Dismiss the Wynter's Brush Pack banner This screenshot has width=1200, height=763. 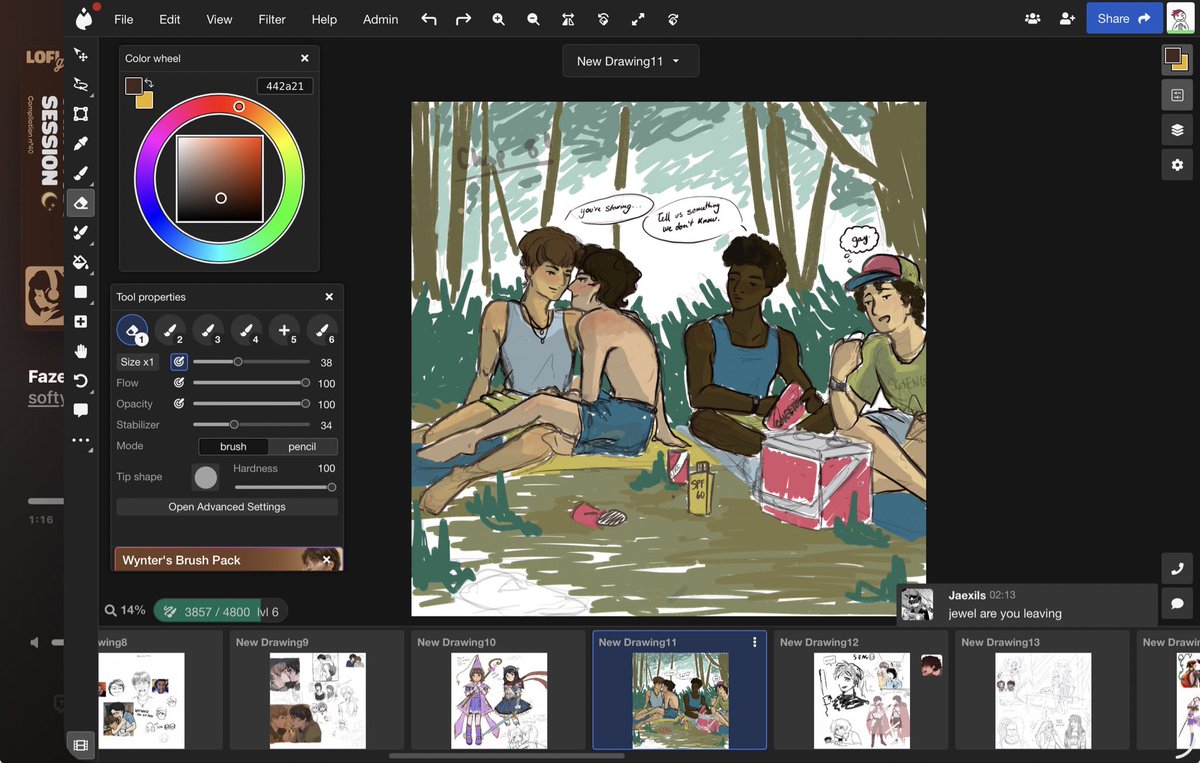(x=327, y=560)
